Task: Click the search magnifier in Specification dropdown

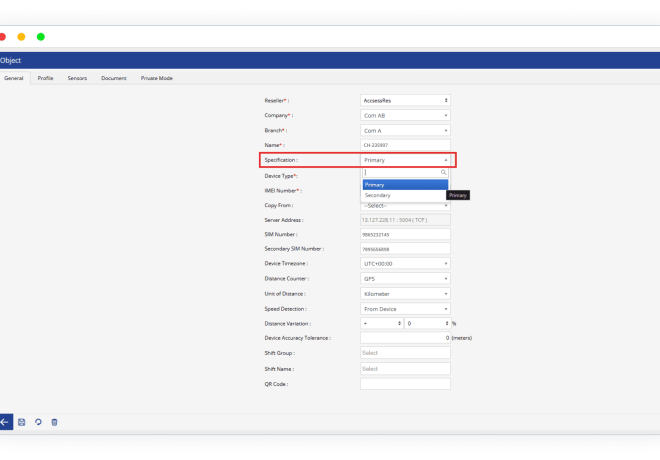Action: [444, 173]
